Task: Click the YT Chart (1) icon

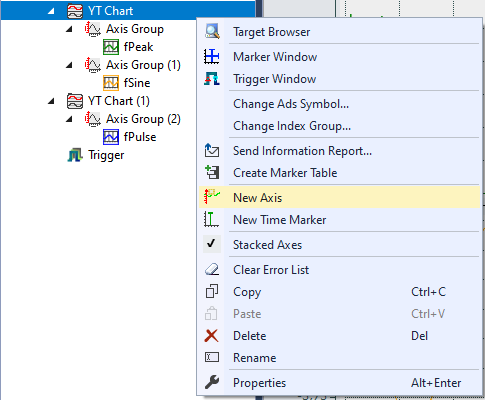Action: point(75,101)
